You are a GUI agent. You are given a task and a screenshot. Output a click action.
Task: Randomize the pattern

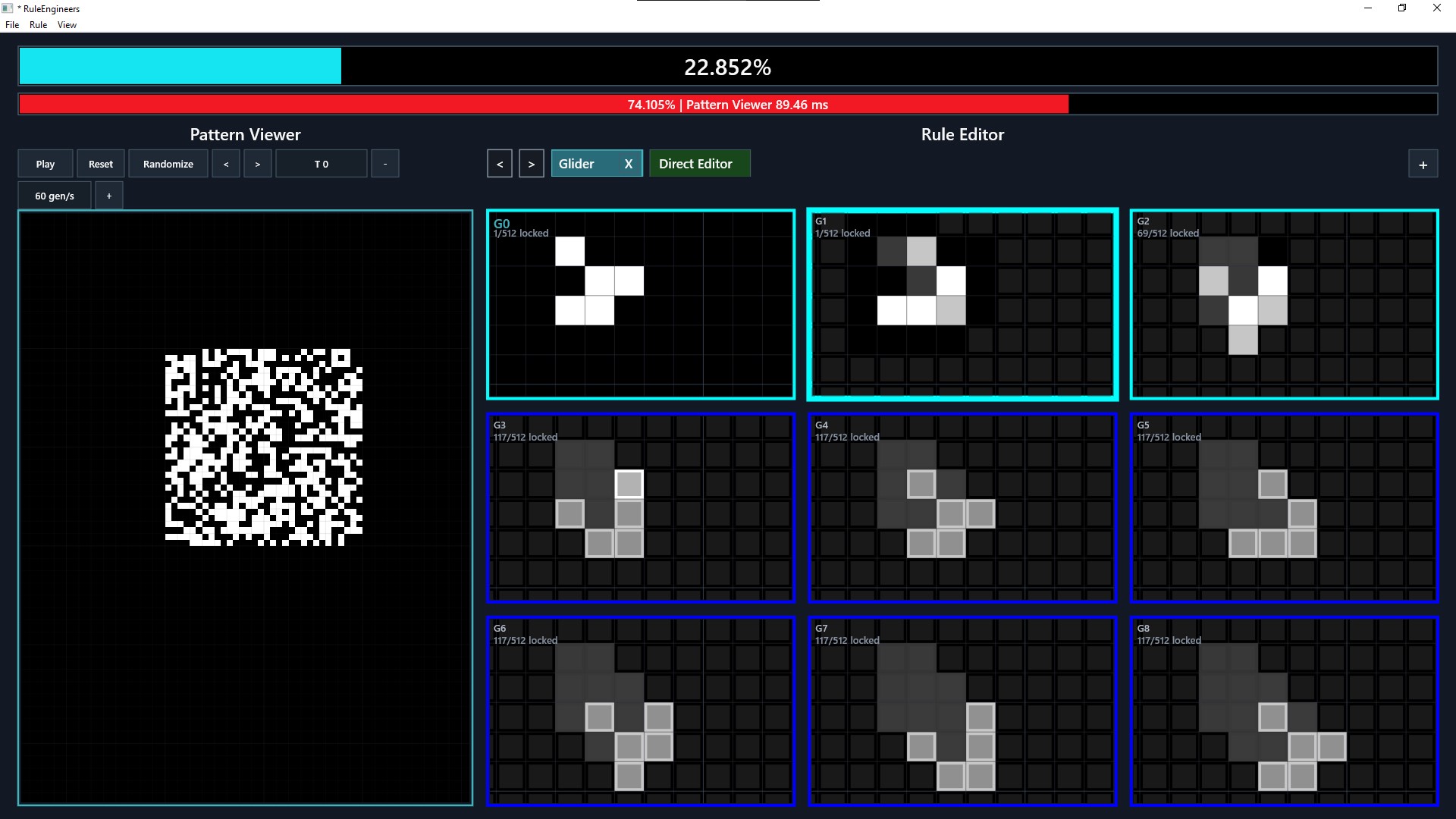(168, 164)
